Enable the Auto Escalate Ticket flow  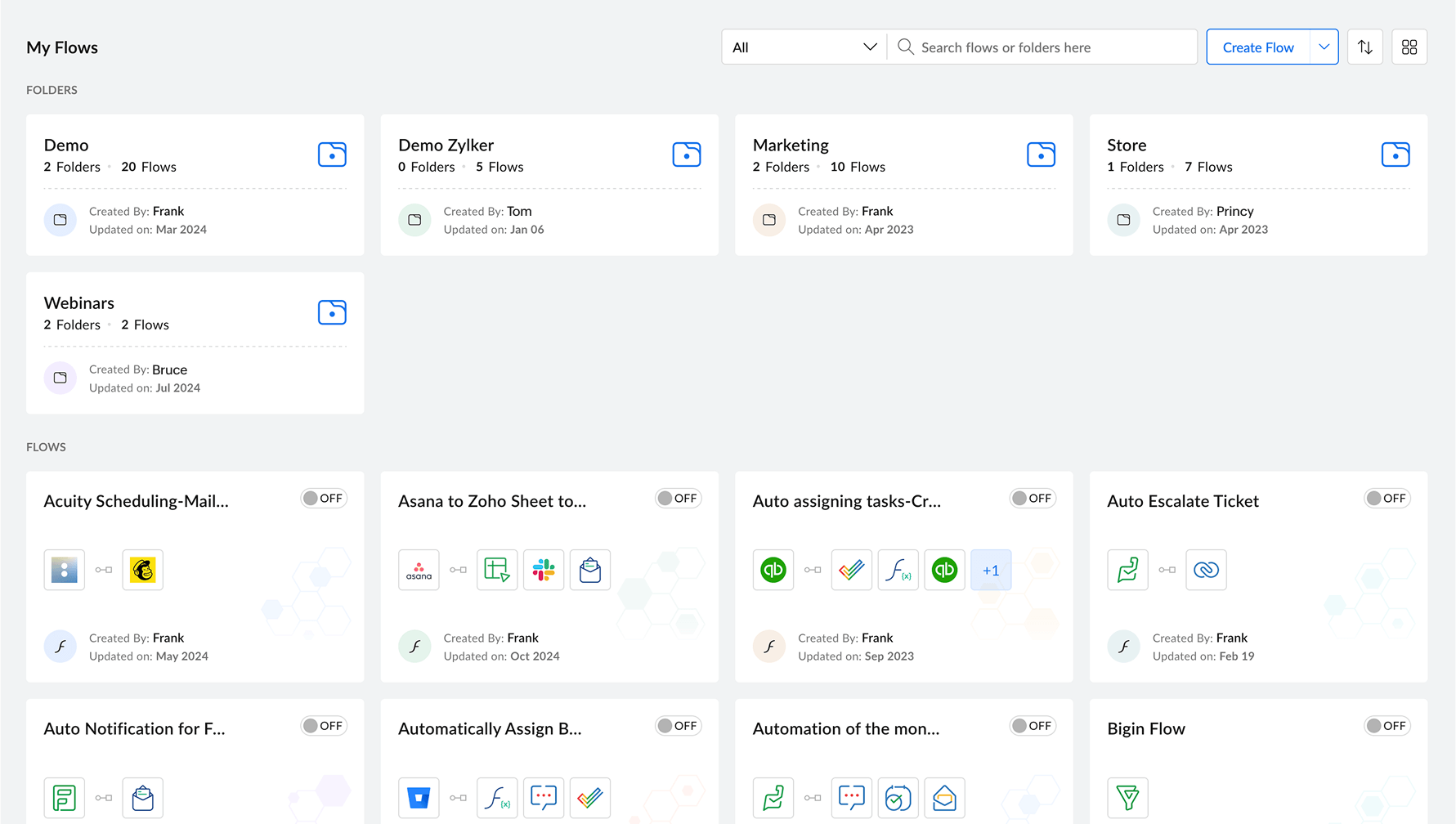(x=1387, y=499)
